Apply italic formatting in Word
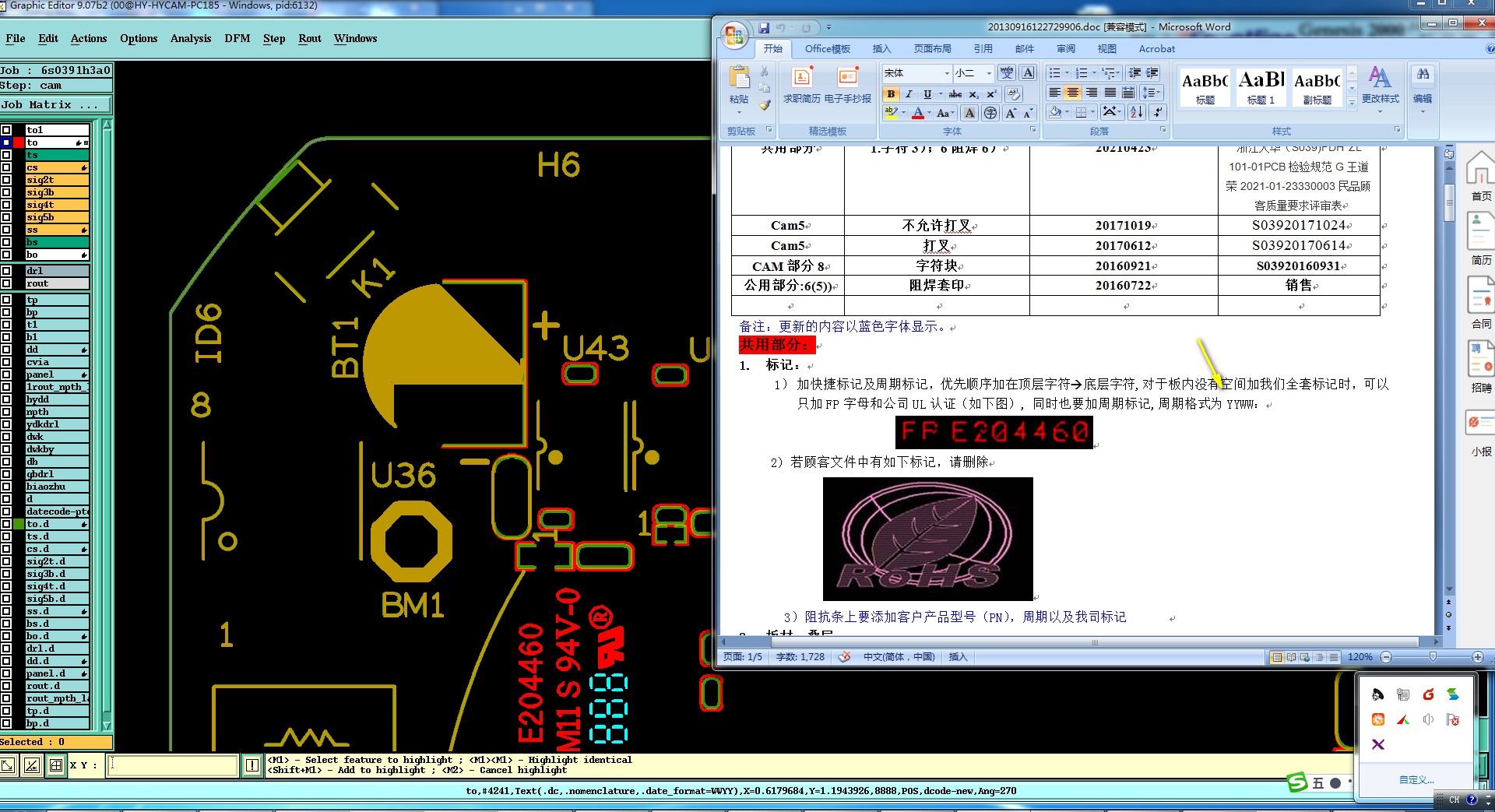This screenshot has height=812, width=1495. pyautogui.click(x=909, y=94)
